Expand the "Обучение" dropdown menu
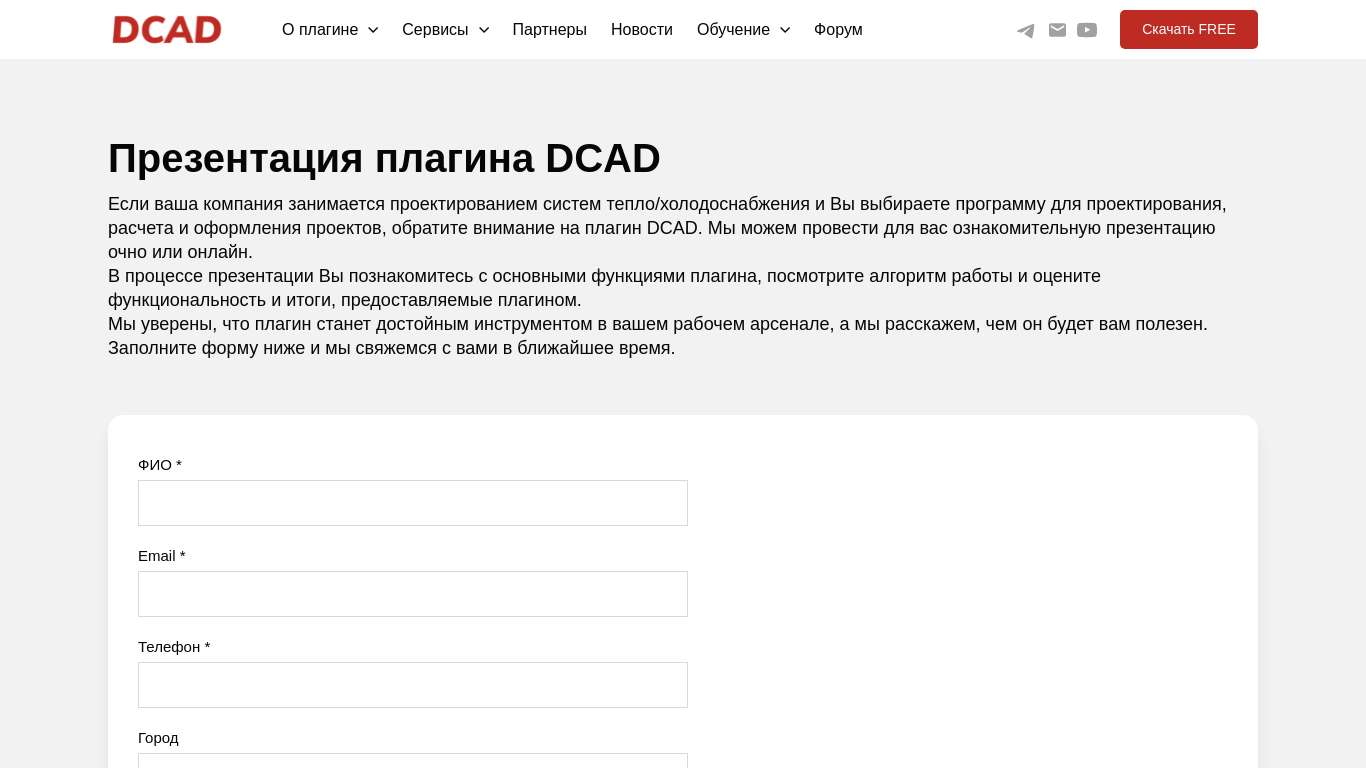This screenshot has height=768, width=1366. click(743, 30)
